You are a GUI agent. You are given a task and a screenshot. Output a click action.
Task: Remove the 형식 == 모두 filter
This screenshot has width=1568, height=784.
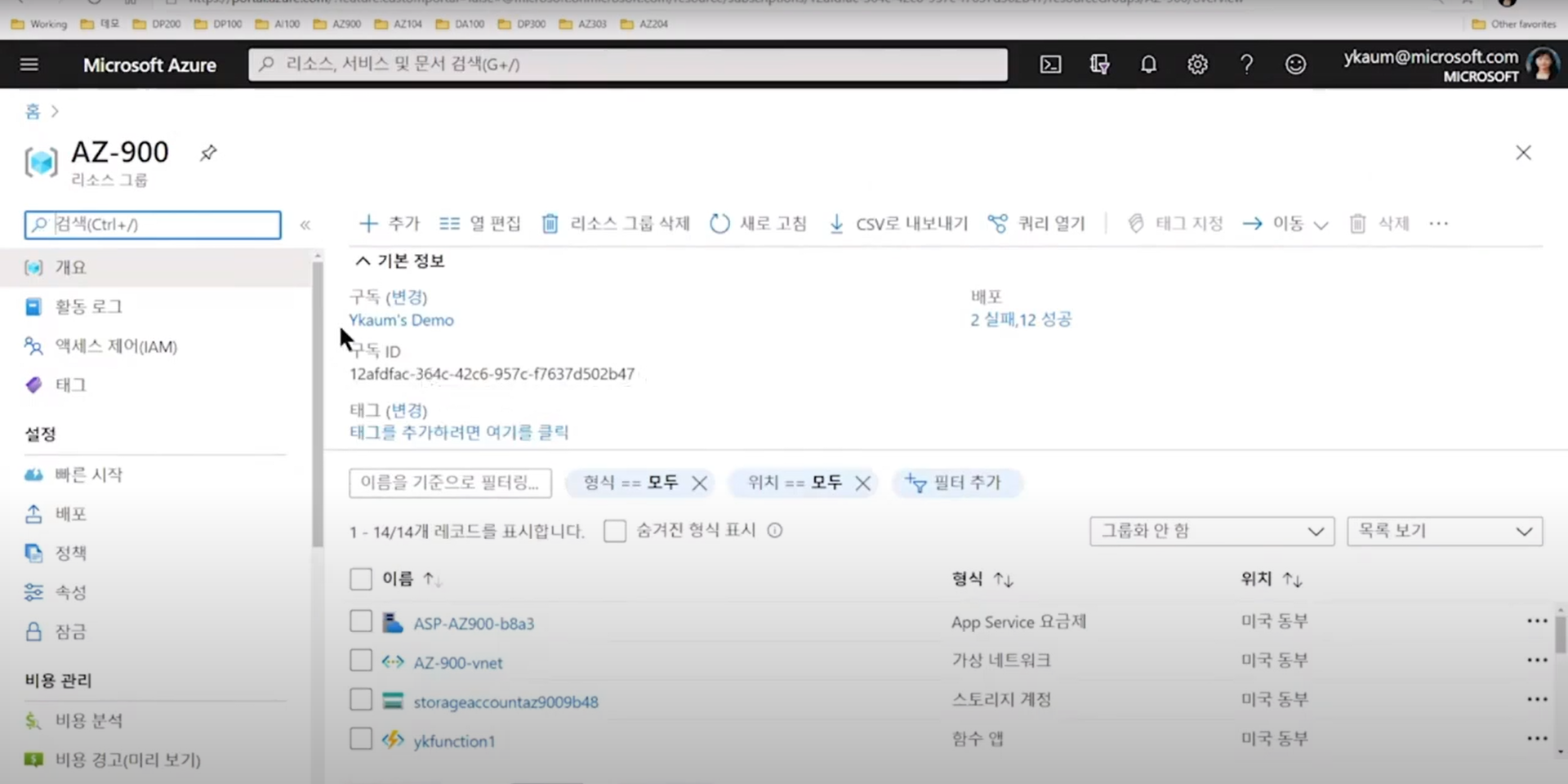coord(699,483)
